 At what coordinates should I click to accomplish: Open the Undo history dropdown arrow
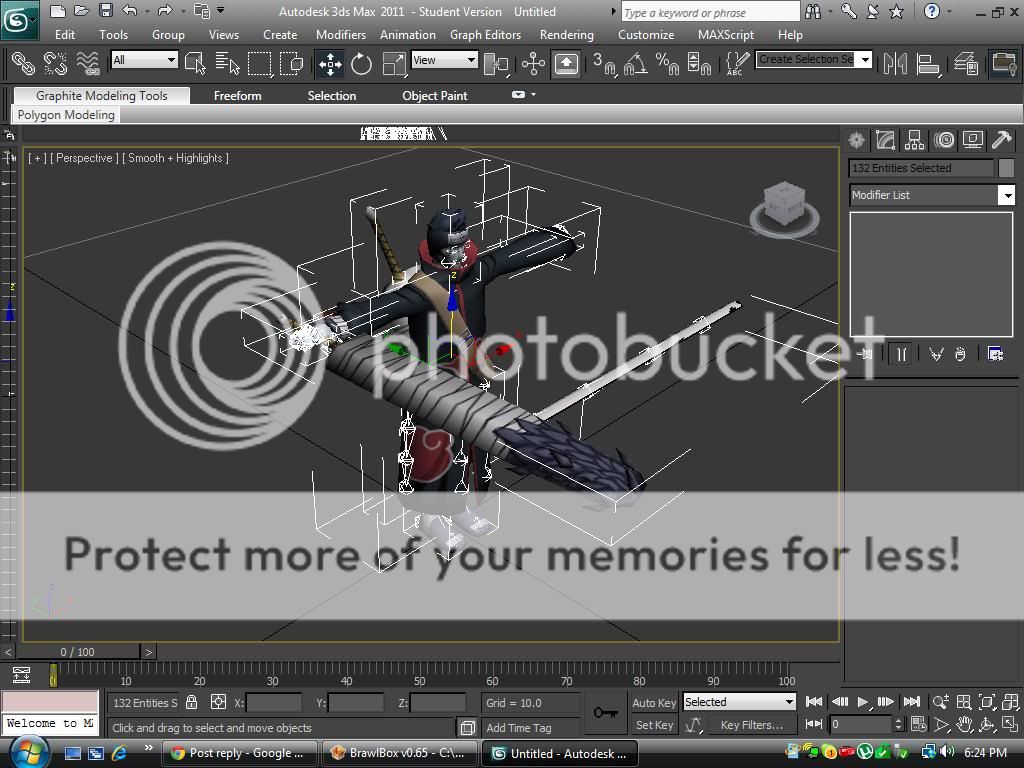coord(148,11)
